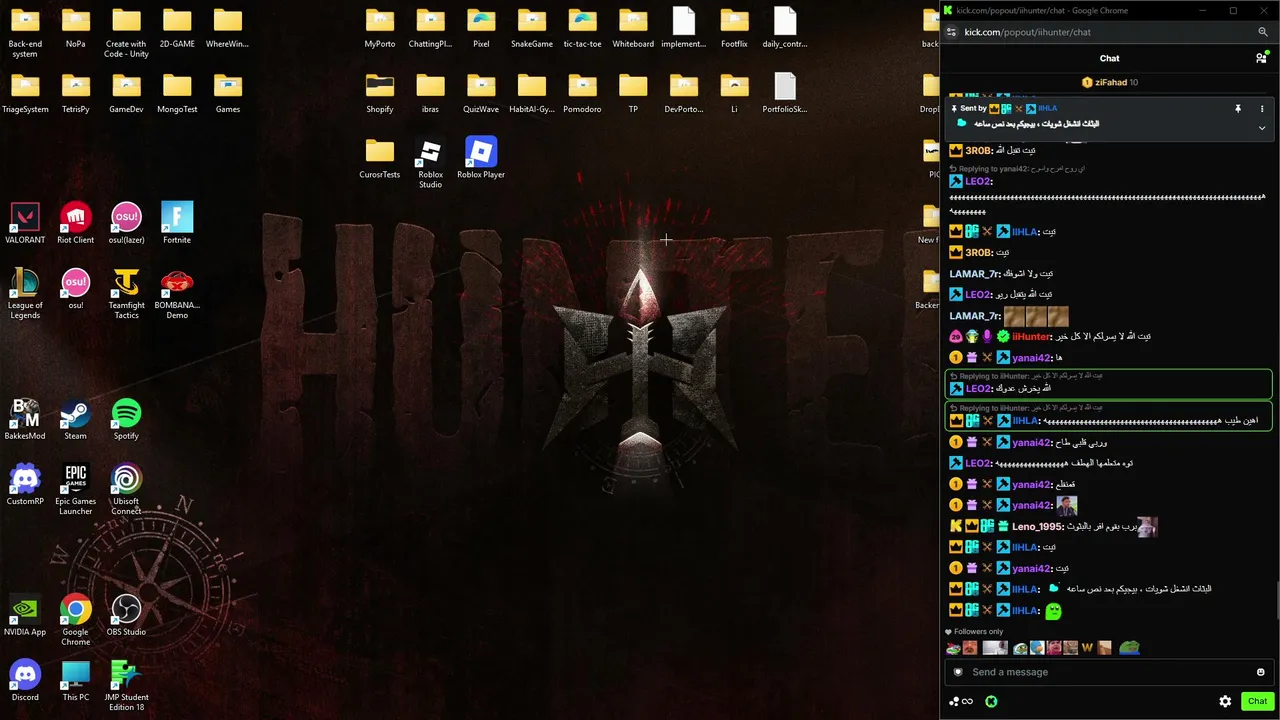
Task: Open Roblox Studio desktop shortcut
Action: coord(430,163)
